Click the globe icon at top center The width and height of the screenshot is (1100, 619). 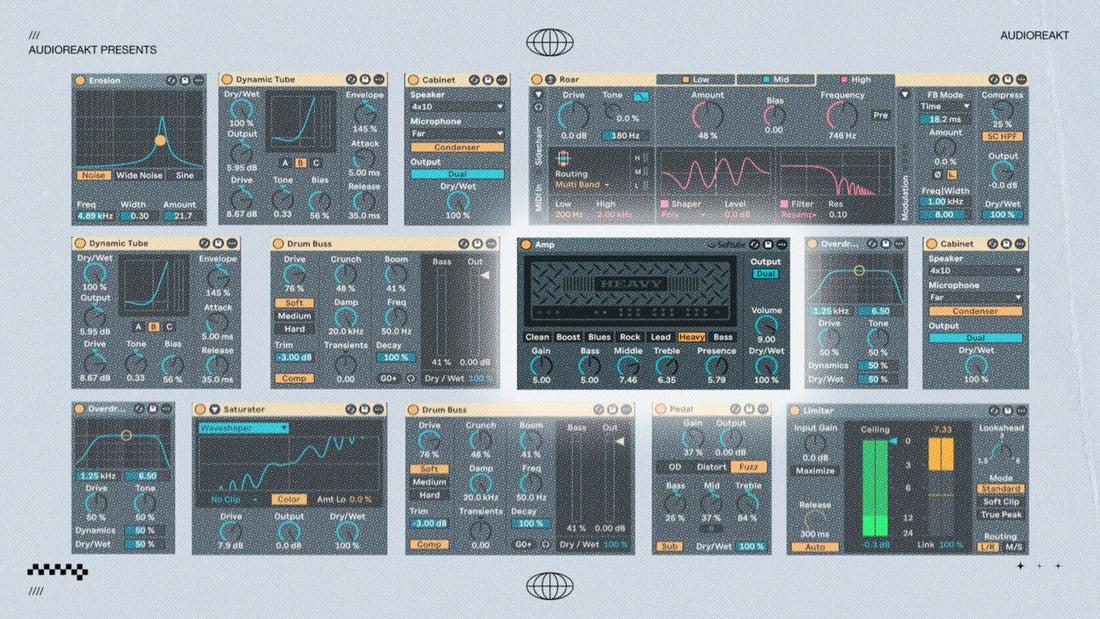pyautogui.click(x=549, y=42)
